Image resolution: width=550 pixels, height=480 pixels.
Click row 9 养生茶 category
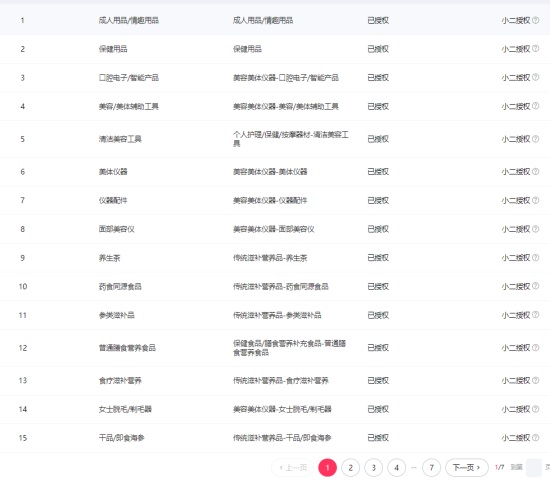[109, 258]
